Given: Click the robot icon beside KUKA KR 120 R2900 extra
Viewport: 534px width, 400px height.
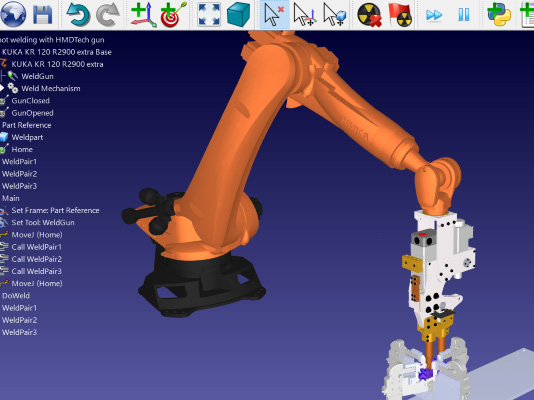Looking at the screenshot, I should pos(3,63).
